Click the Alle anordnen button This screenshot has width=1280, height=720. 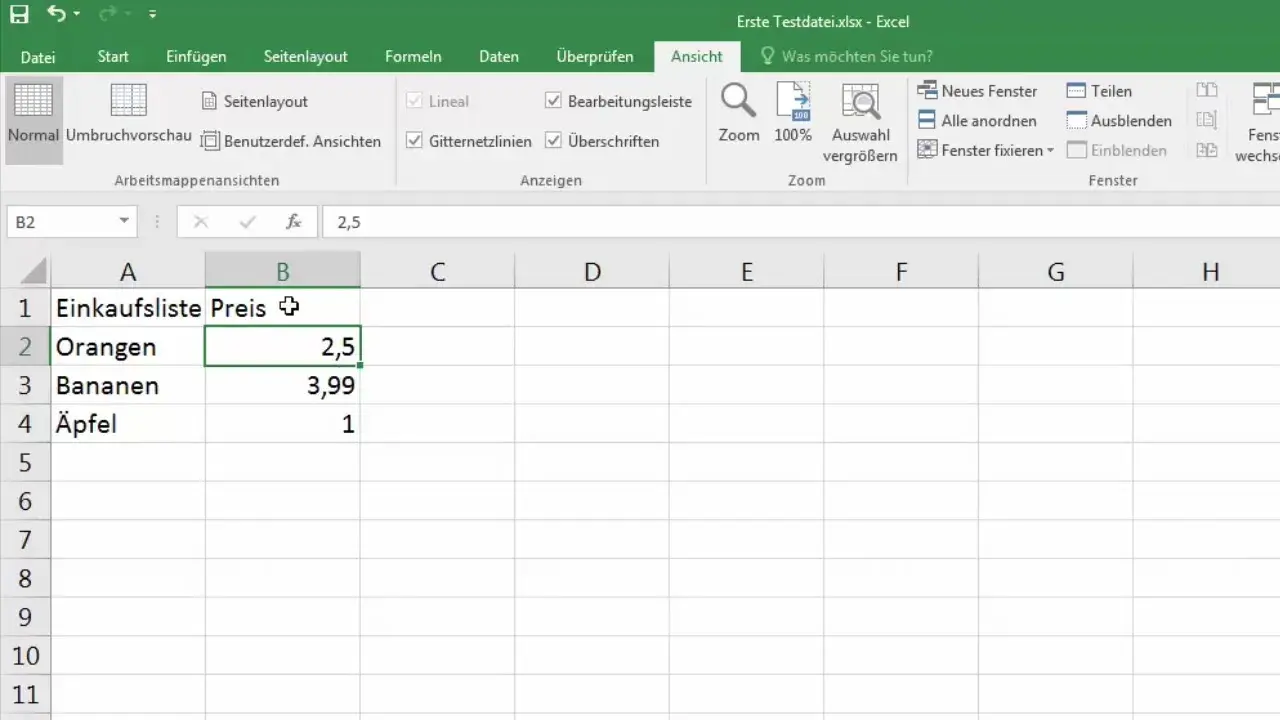point(977,121)
